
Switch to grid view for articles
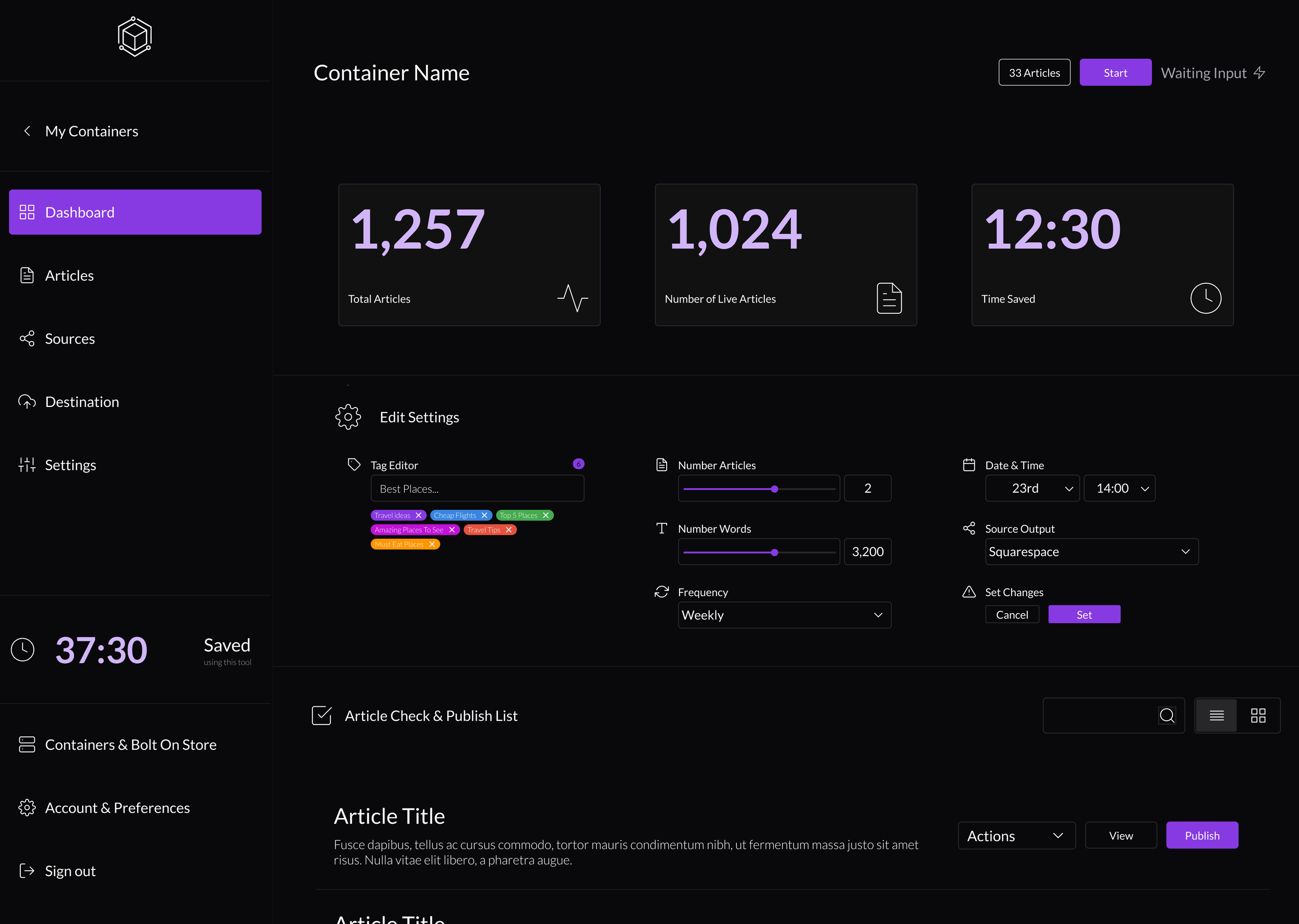pos(1258,715)
